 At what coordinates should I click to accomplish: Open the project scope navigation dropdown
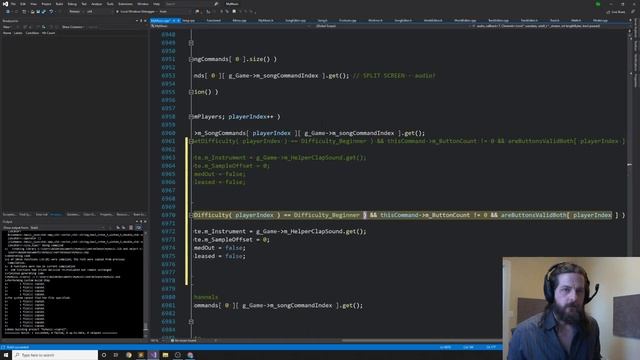[231, 26]
